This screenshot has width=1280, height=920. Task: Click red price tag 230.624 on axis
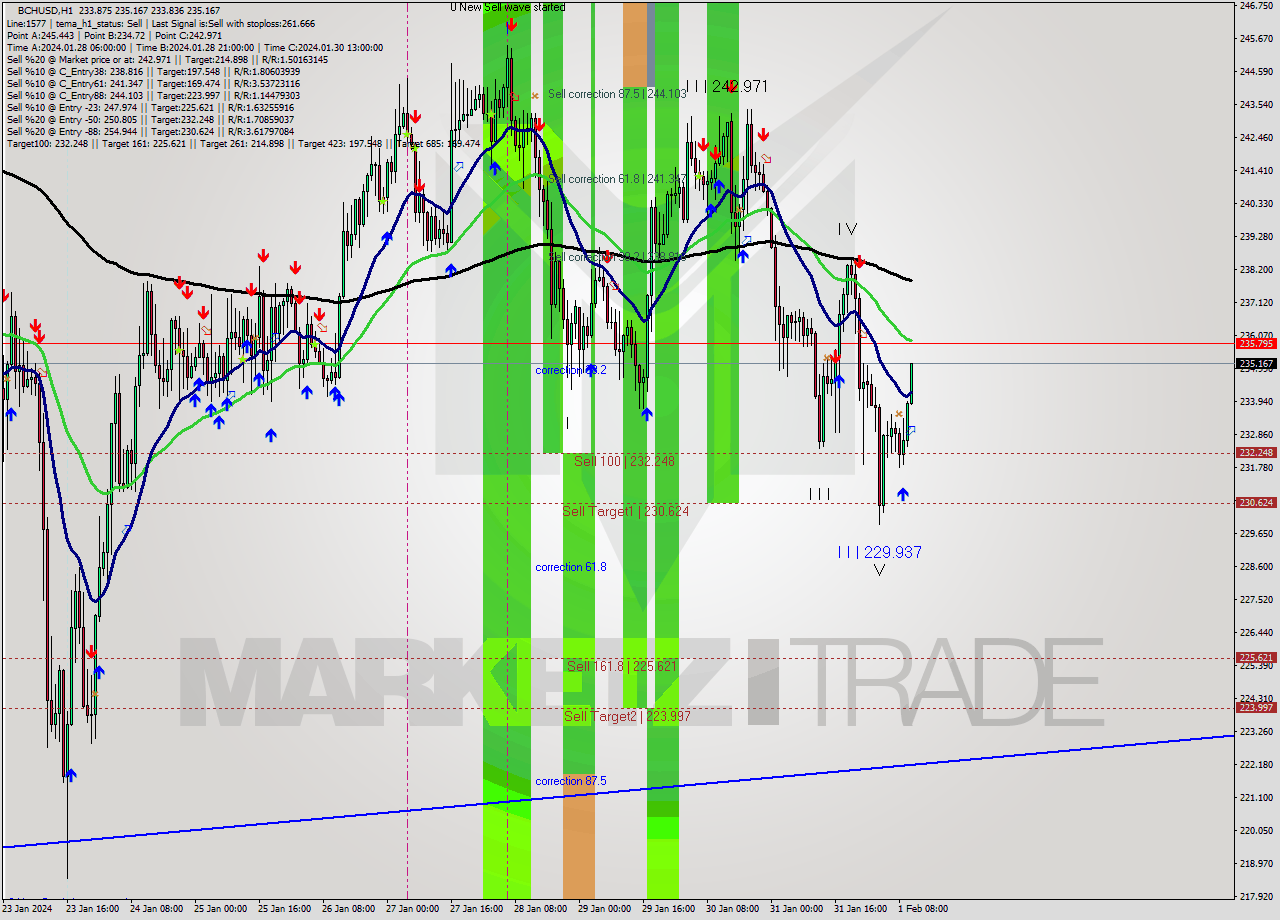pyautogui.click(x=1256, y=503)
